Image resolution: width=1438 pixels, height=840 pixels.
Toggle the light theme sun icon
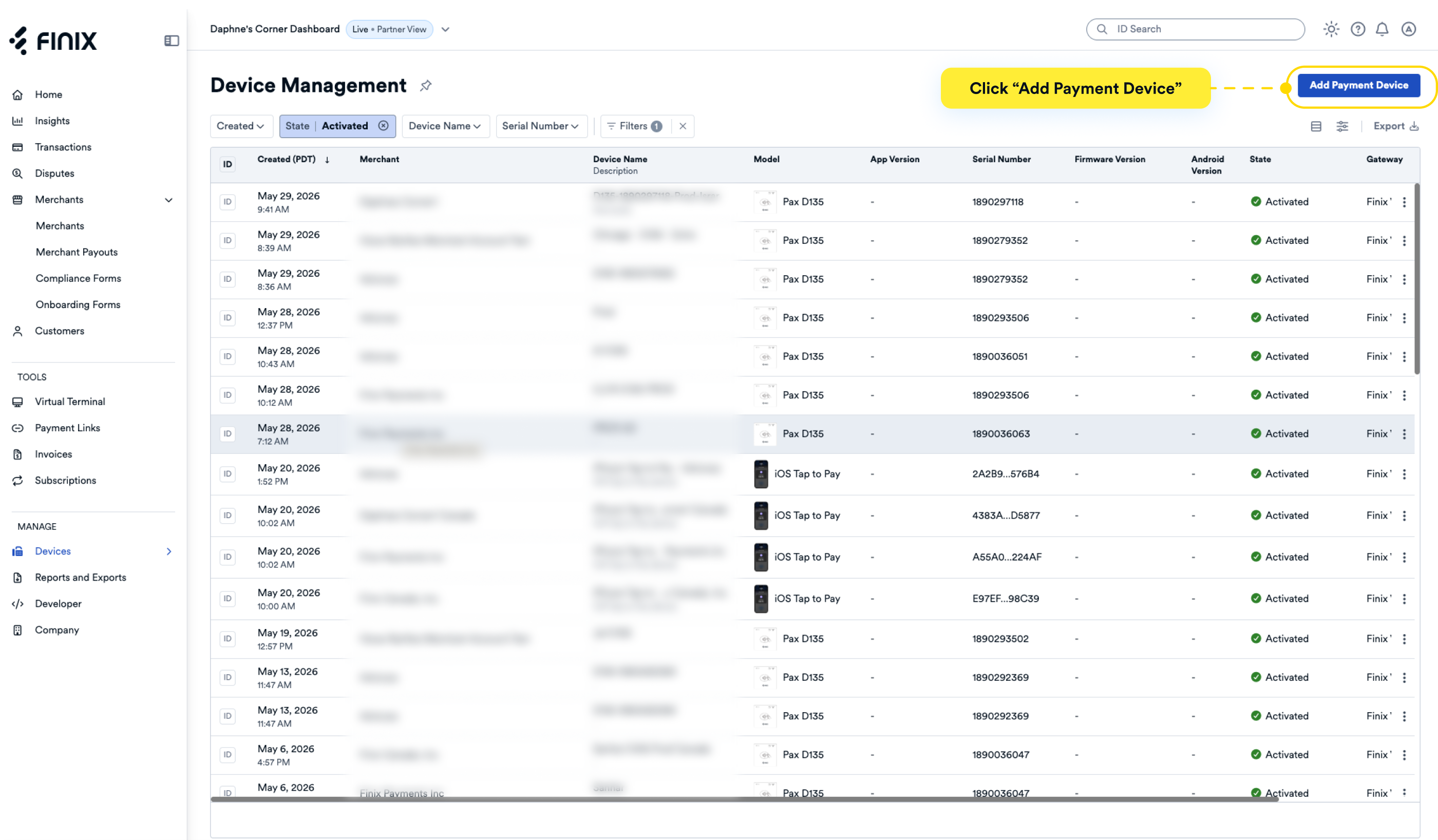(x=1331, y=29)
